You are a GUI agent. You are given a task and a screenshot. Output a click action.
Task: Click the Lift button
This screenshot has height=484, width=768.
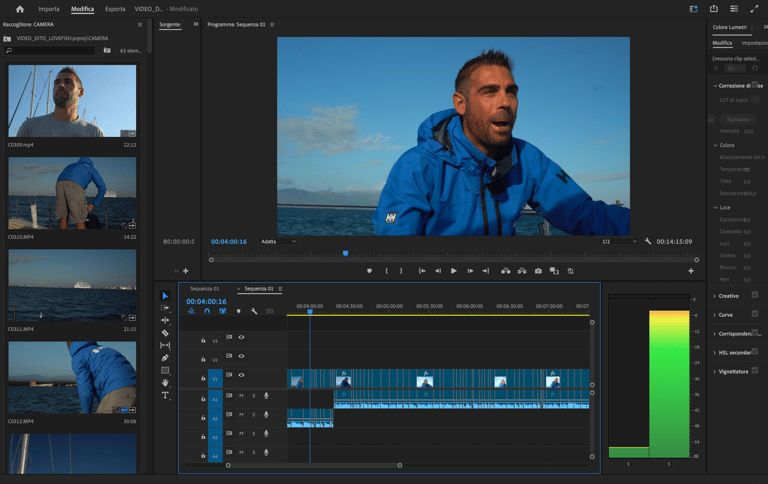[505, 271]
